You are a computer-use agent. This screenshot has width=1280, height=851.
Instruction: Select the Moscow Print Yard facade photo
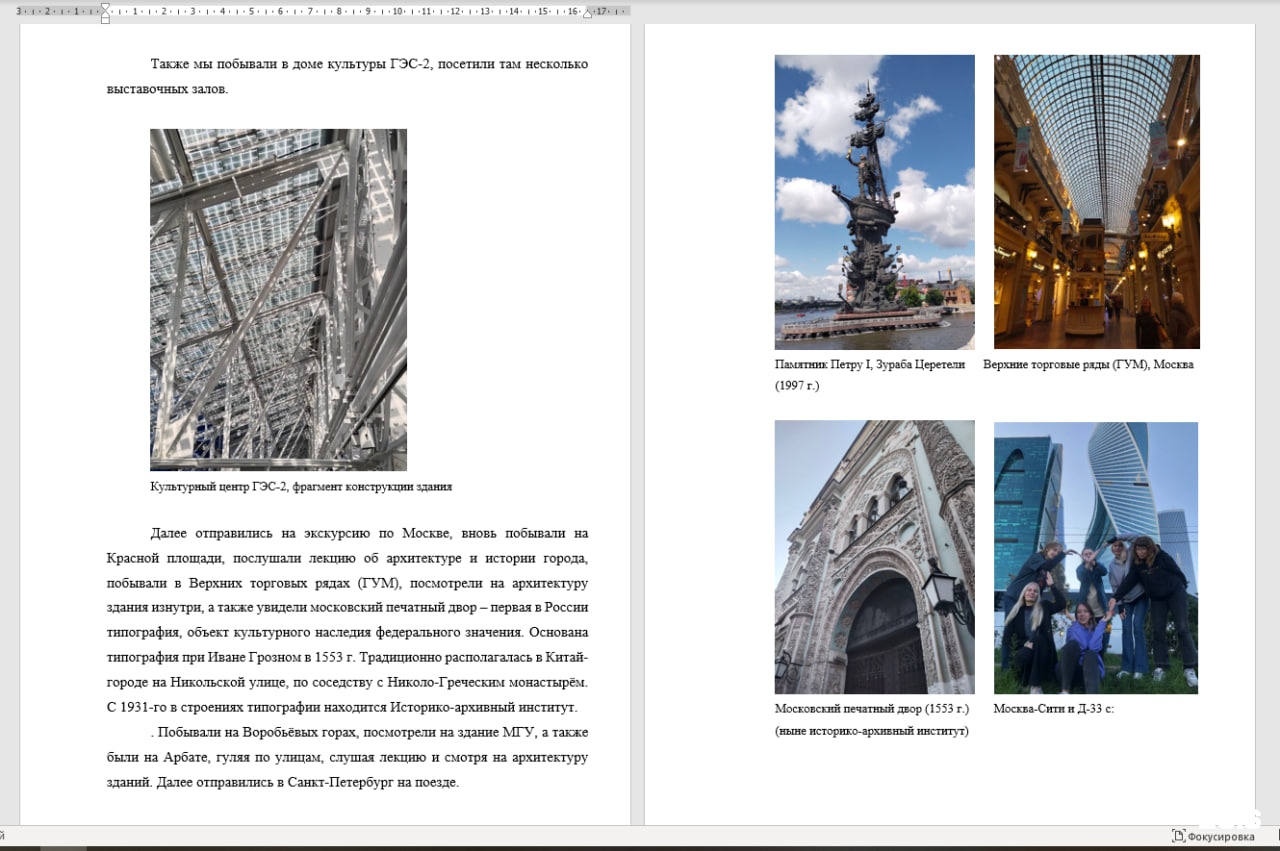click(874, 557)
